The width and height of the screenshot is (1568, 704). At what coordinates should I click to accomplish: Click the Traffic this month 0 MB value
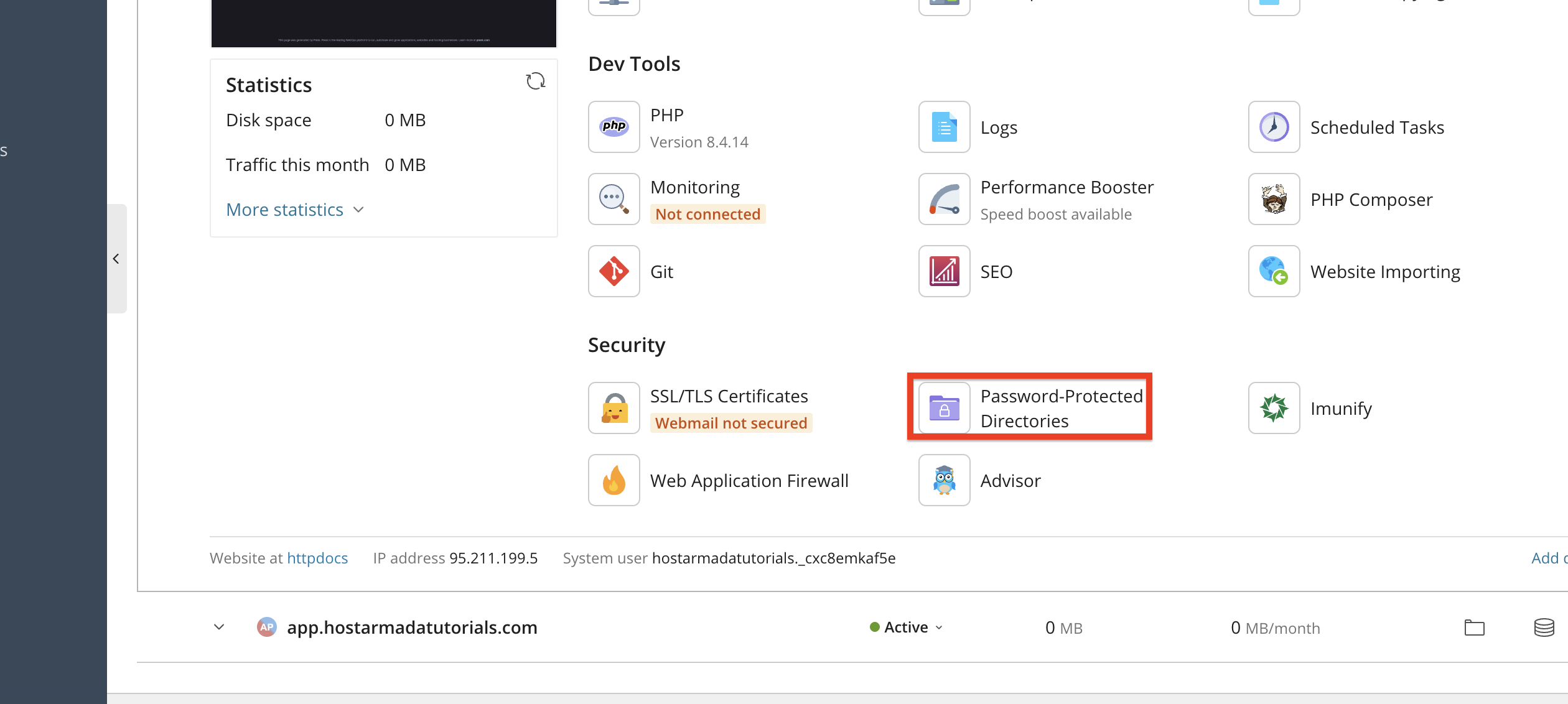pos(405,165)
